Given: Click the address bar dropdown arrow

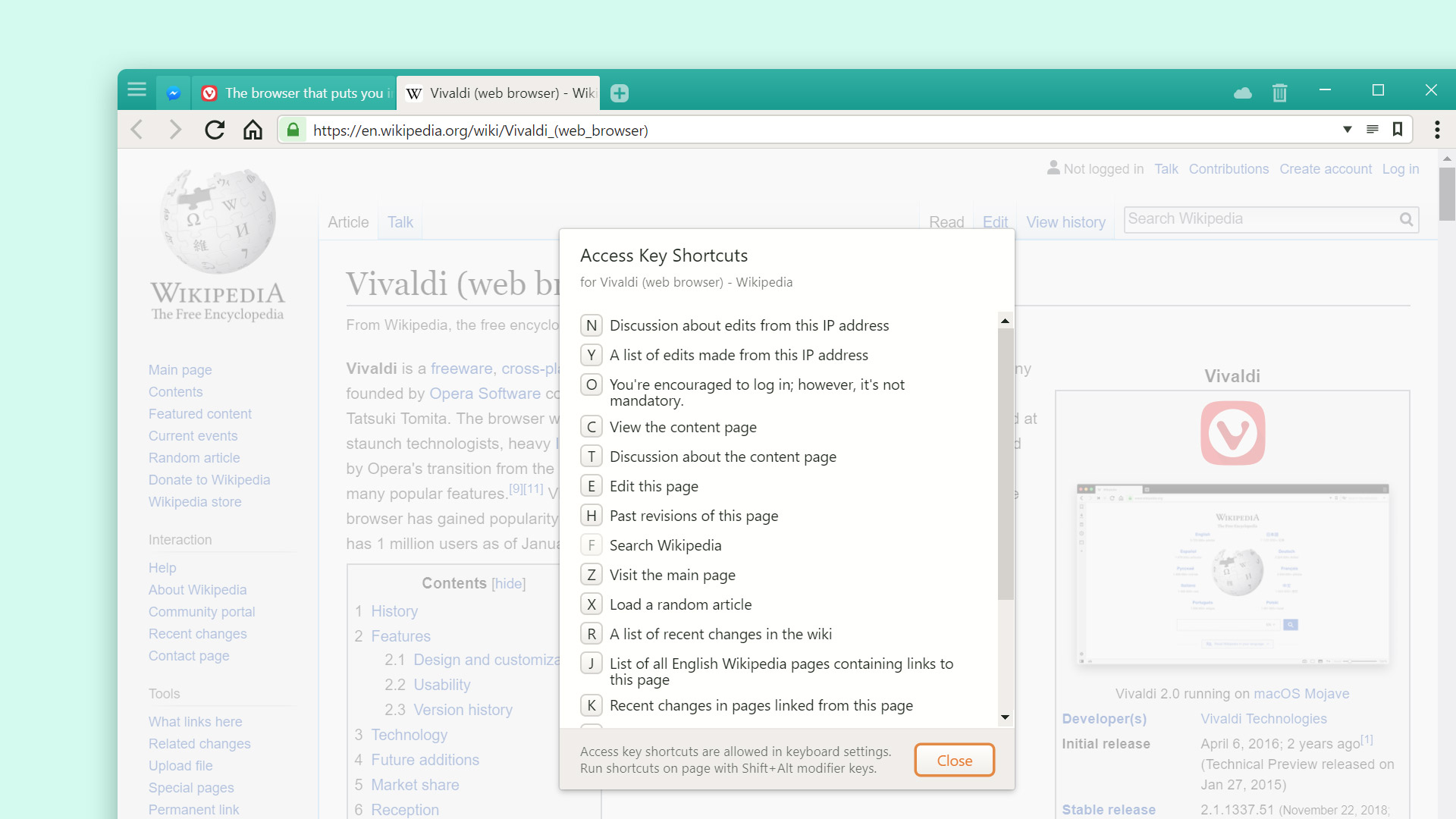Looking at the screenshot, I should [1347, 130].
